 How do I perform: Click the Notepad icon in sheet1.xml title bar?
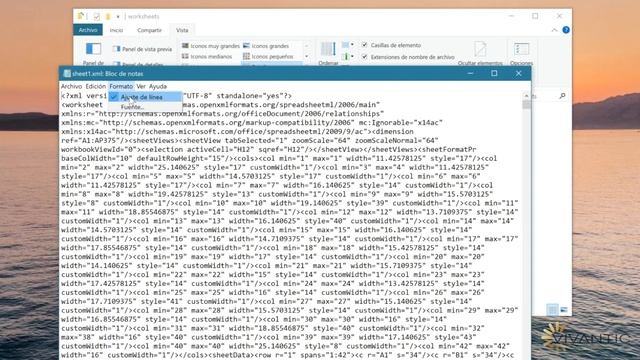67,74
